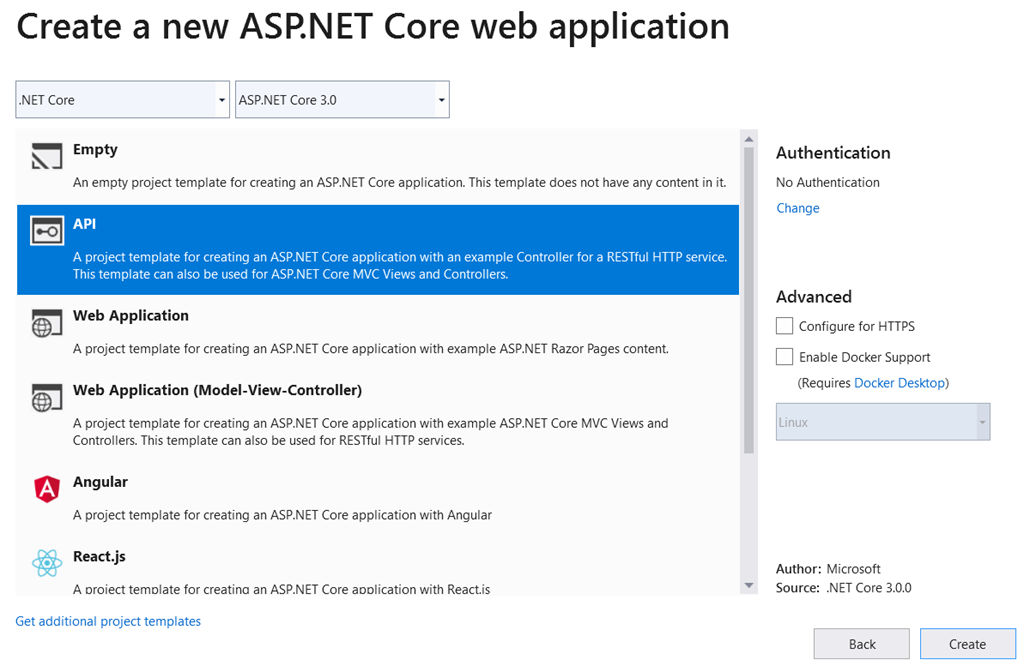This screenshot has width=1024, height=666.
Task: Click the React.js atom icon
Action: pyautogui.click(x=47, y=564)
